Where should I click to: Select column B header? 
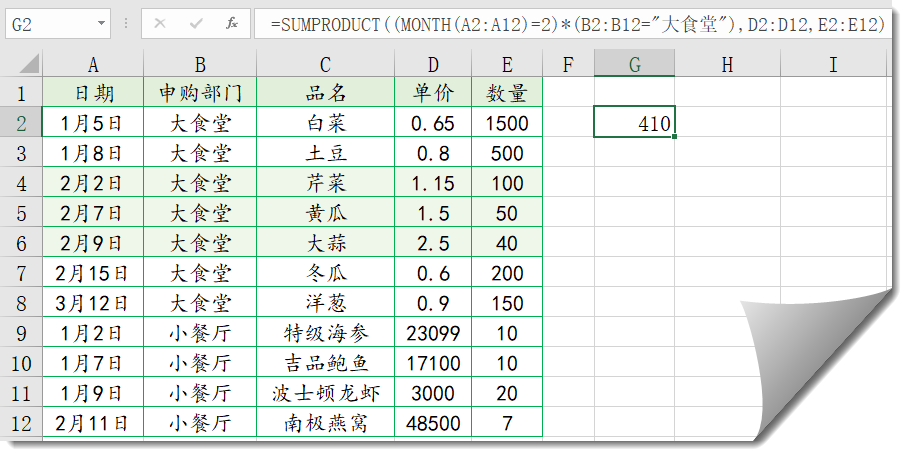click(200, 64)
